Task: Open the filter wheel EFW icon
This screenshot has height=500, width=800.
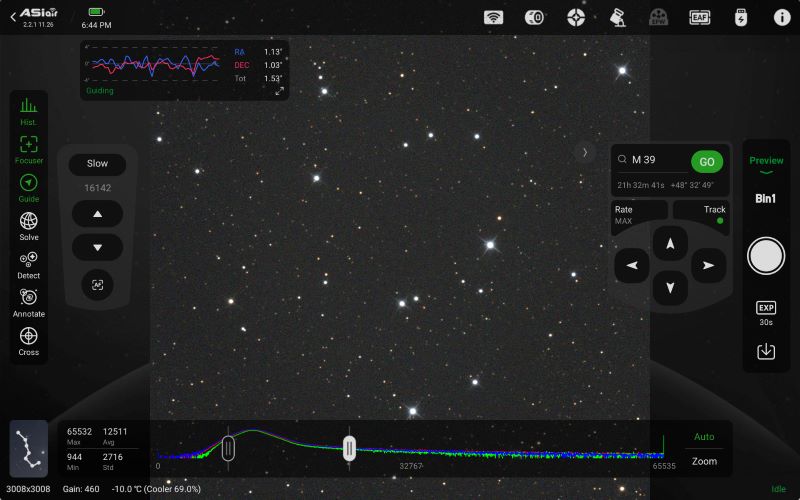Action: [x=659, y=17]
